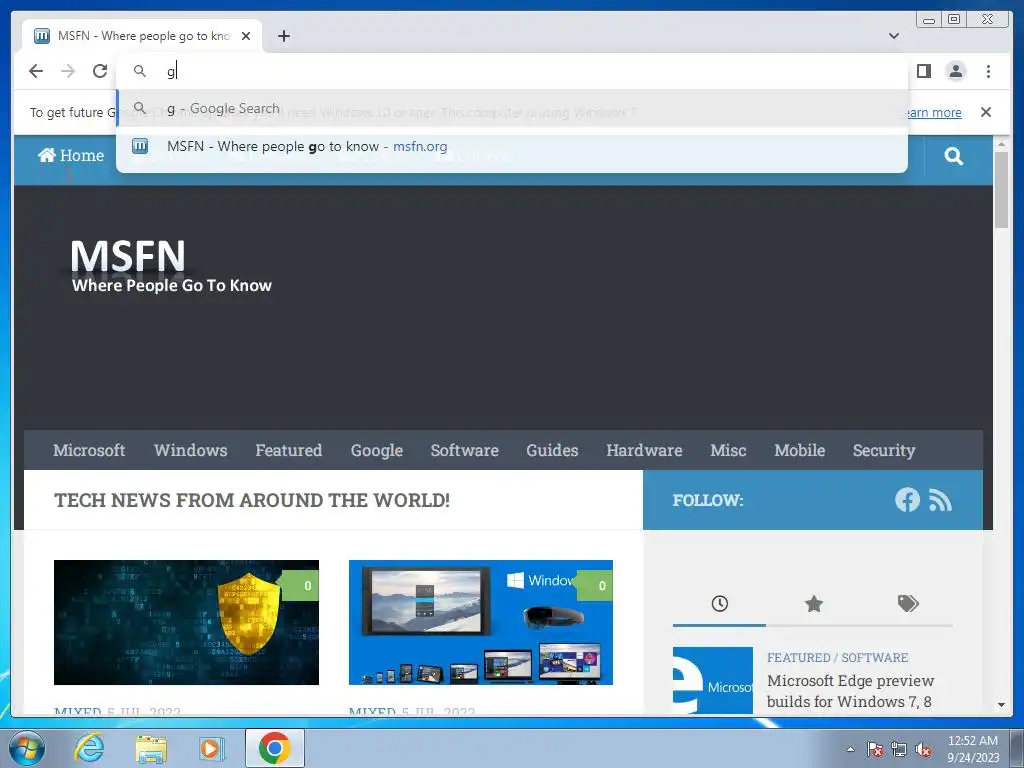Image resolution: width=1024 pixels, height=768 pixels.
Task: Go to the site Home link
Action: (71, 155)
